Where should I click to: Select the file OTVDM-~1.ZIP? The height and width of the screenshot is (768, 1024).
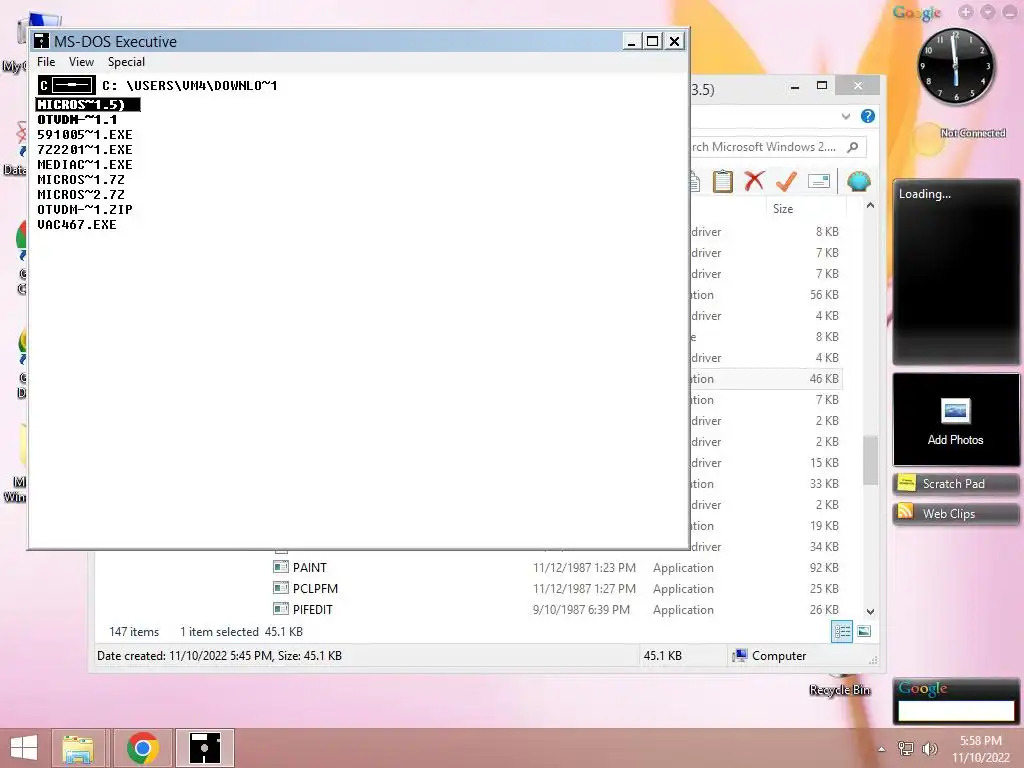(85, 210)
